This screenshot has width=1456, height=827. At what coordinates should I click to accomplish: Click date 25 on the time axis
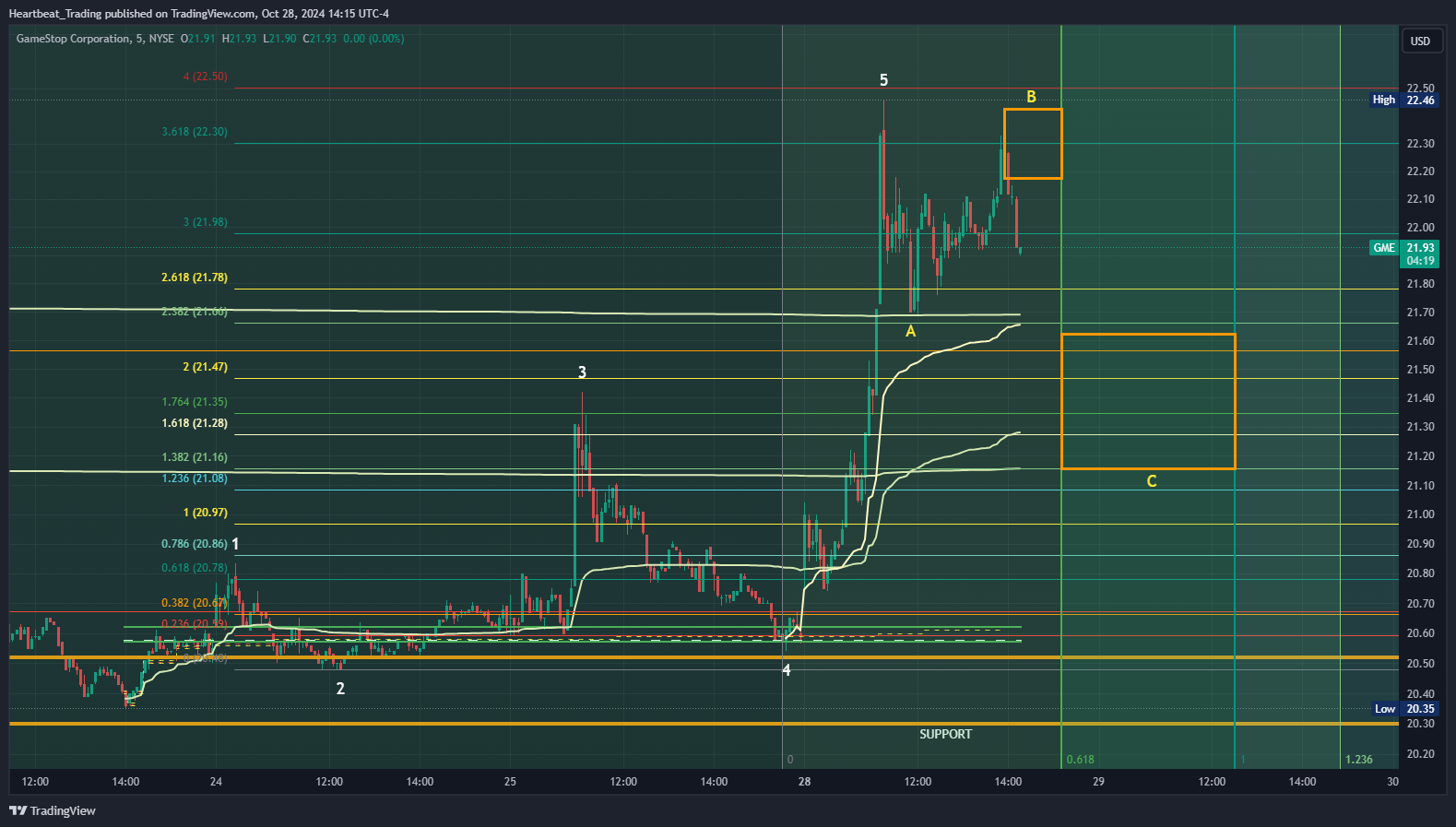510,782
